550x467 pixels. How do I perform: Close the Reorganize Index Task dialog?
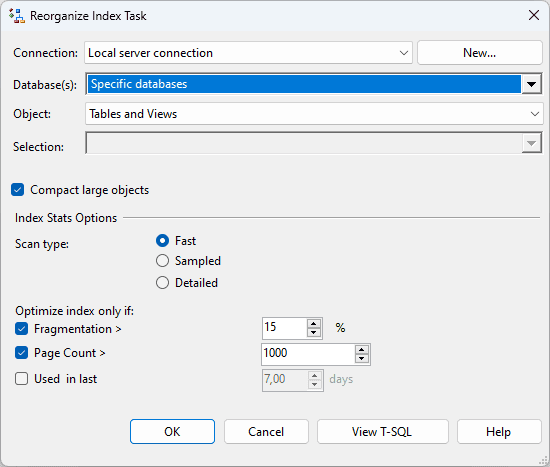pyautogui.click(x=534, y=15)
